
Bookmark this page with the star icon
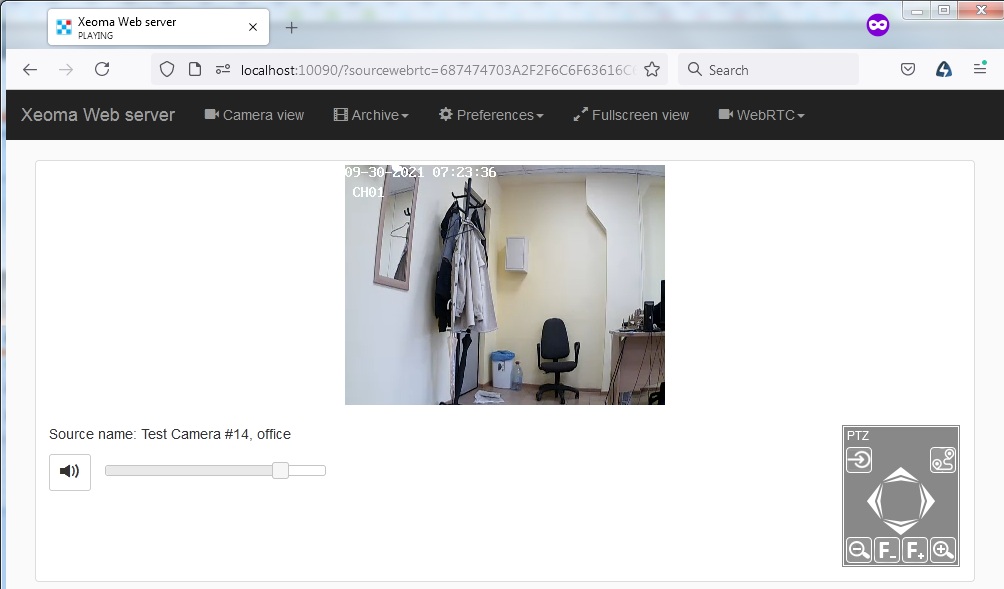(x=652, y=69)
